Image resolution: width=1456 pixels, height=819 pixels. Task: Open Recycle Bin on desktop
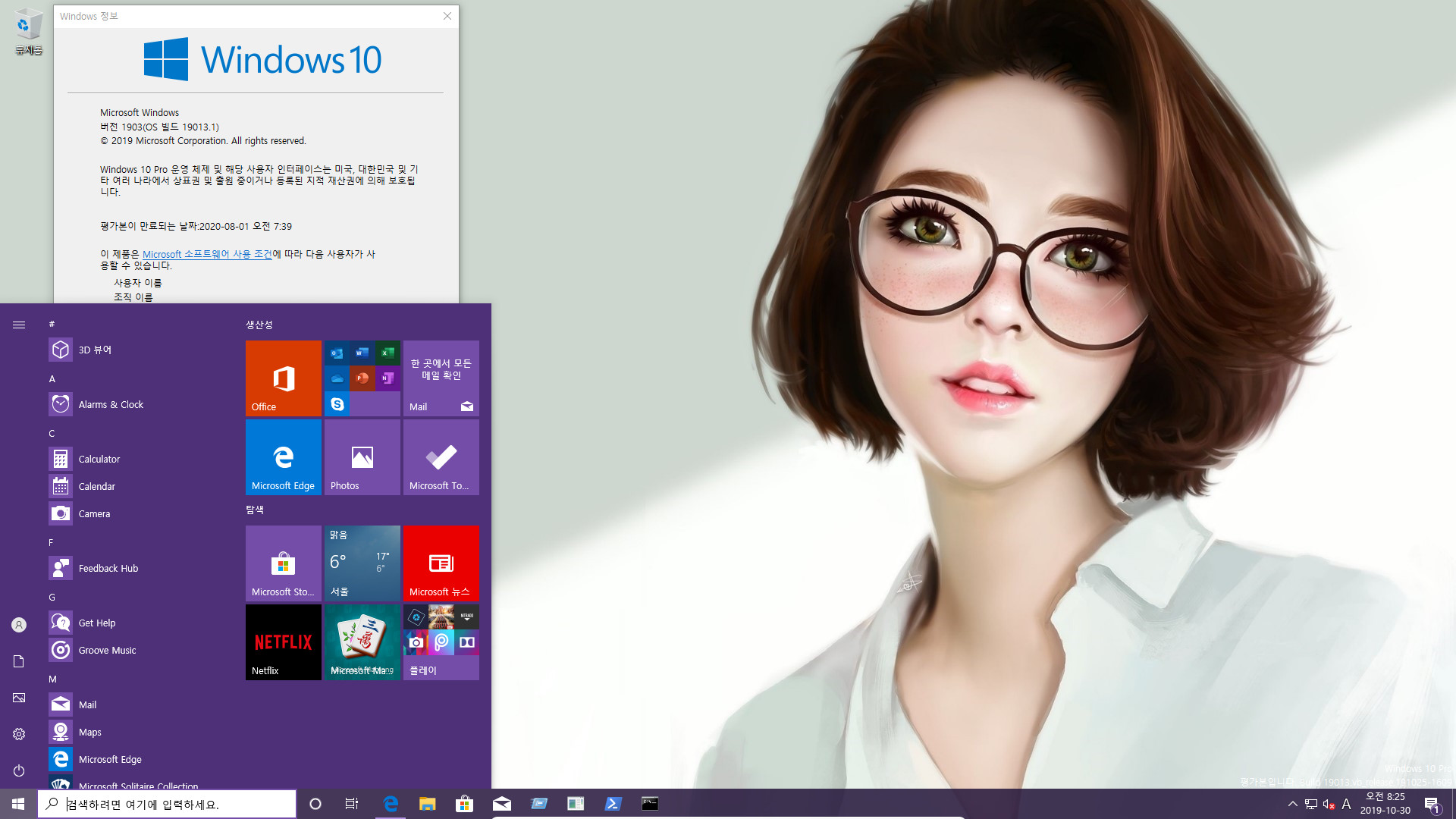(29, 32)
